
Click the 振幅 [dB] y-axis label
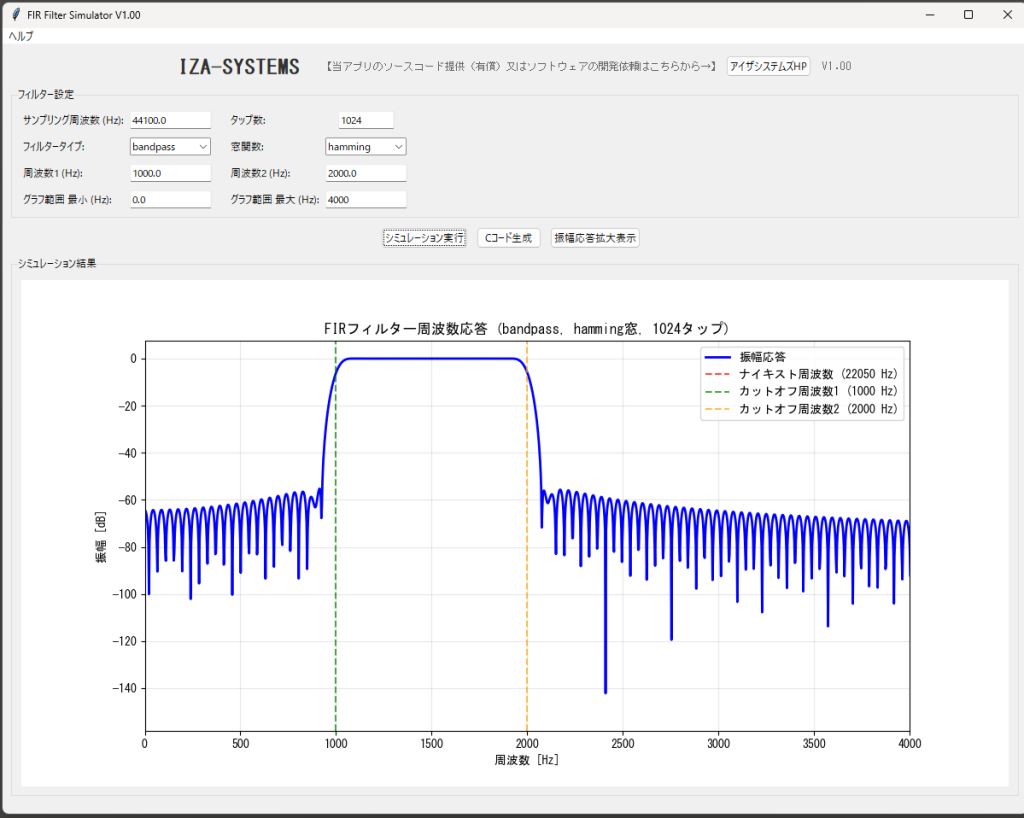101,537
